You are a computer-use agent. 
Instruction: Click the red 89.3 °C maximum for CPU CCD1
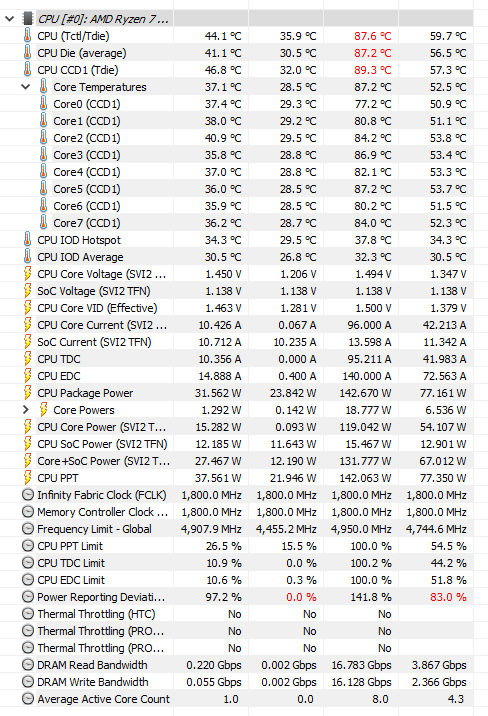(373, 70)
